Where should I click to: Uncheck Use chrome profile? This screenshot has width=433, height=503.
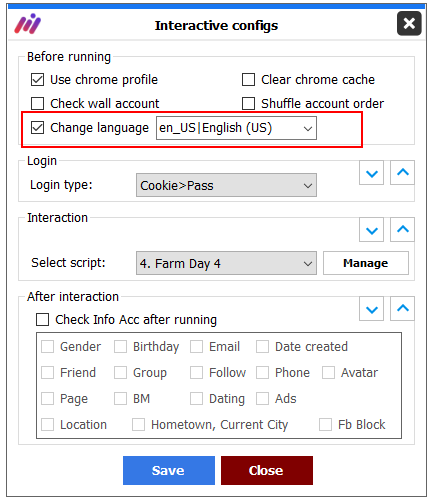tap(37, 80)
